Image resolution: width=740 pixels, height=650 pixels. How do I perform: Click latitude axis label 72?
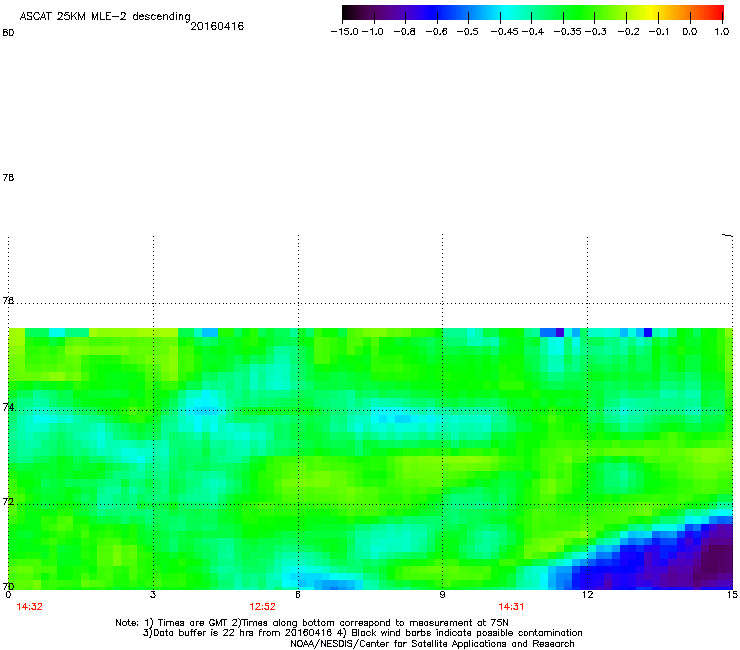click(8, 501)
